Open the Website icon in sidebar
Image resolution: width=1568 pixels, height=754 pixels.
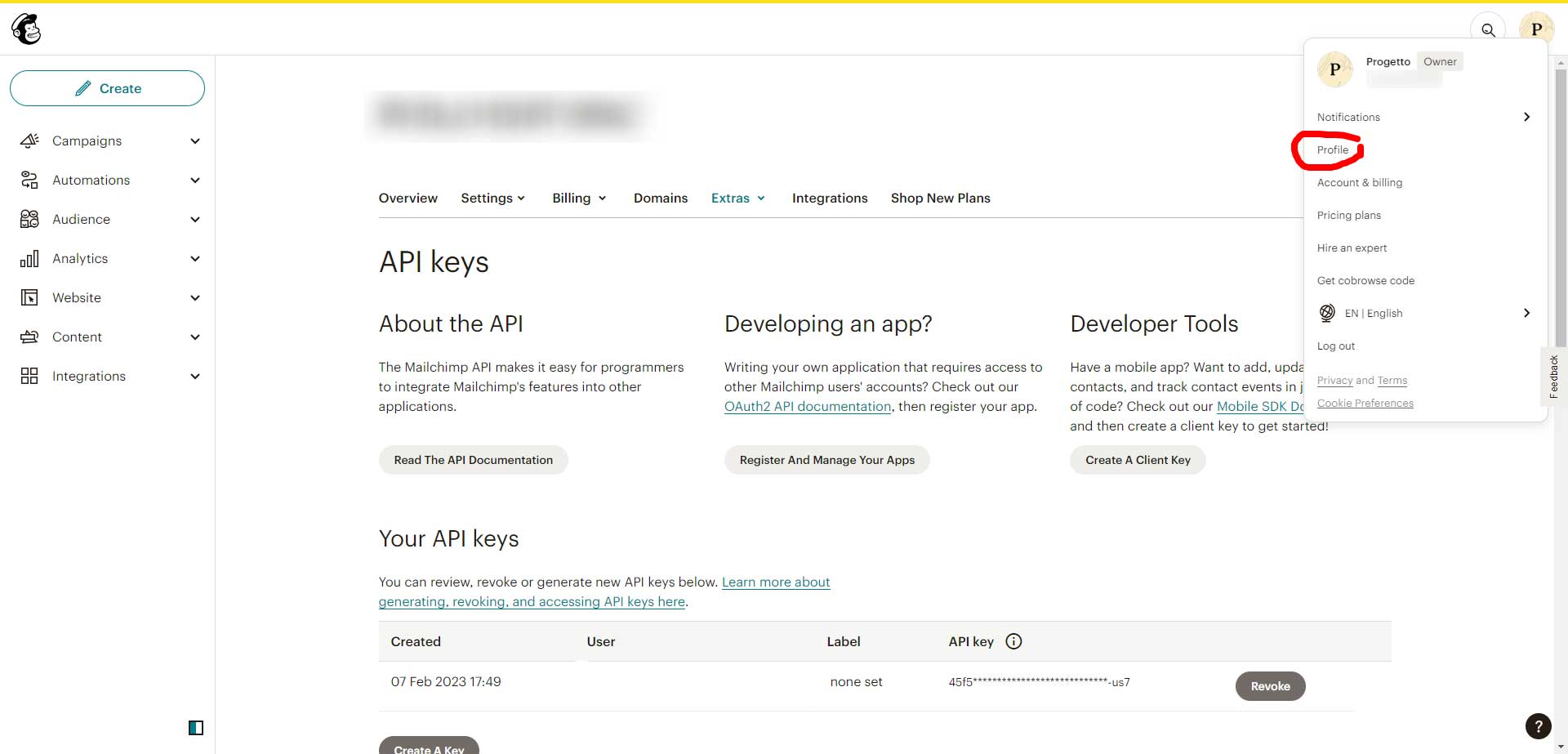pos(29,297)
